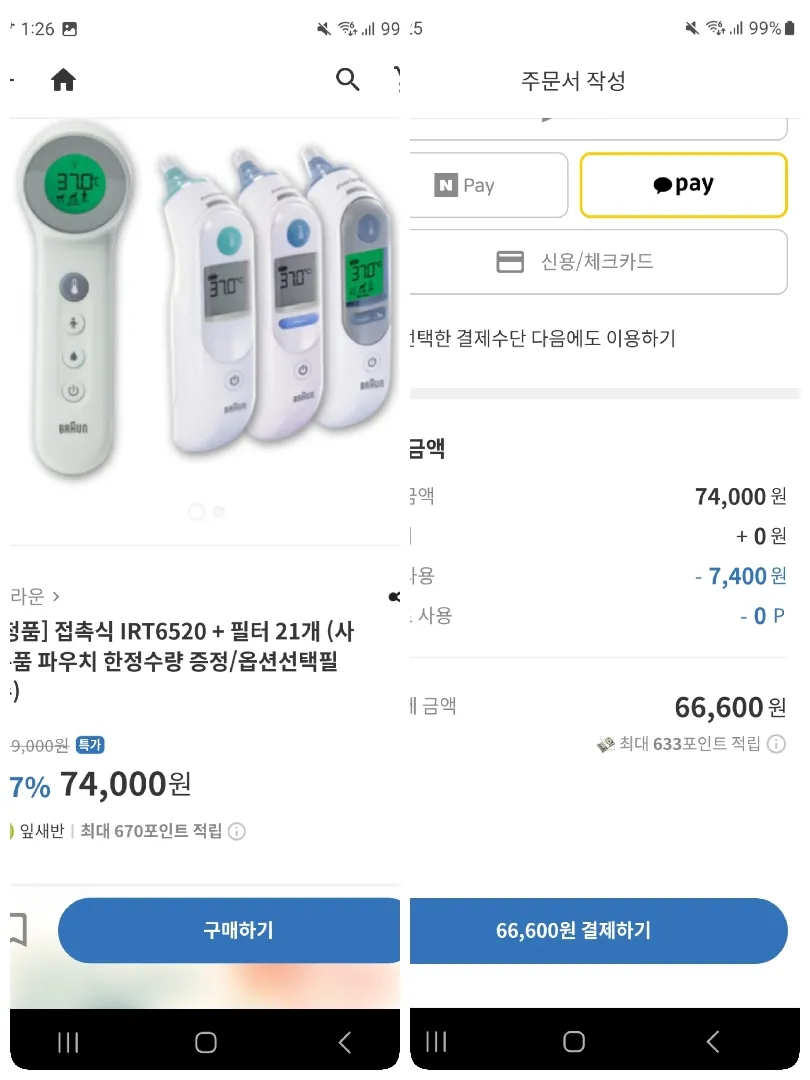Go to the first product image dot
Screen dimensions: 810x1080
[x=196, y=512]
